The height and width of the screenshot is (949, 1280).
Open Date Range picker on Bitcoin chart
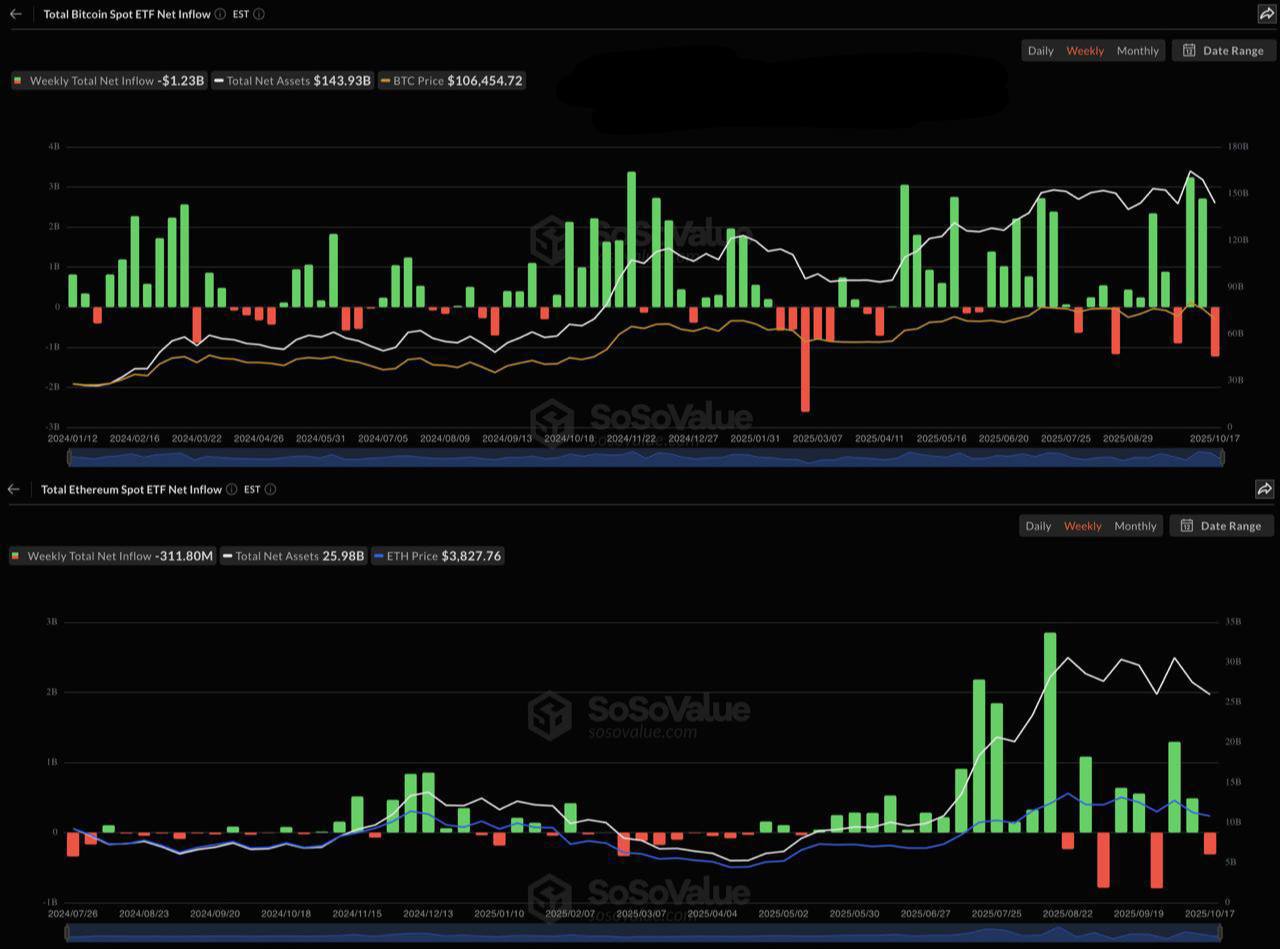coord(1224,51)
